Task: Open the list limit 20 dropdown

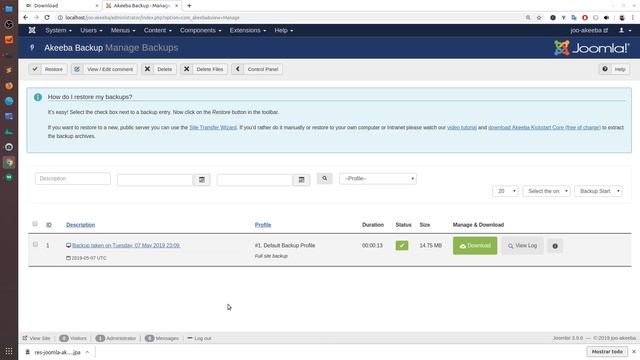Action: click(x=505, y=191)
